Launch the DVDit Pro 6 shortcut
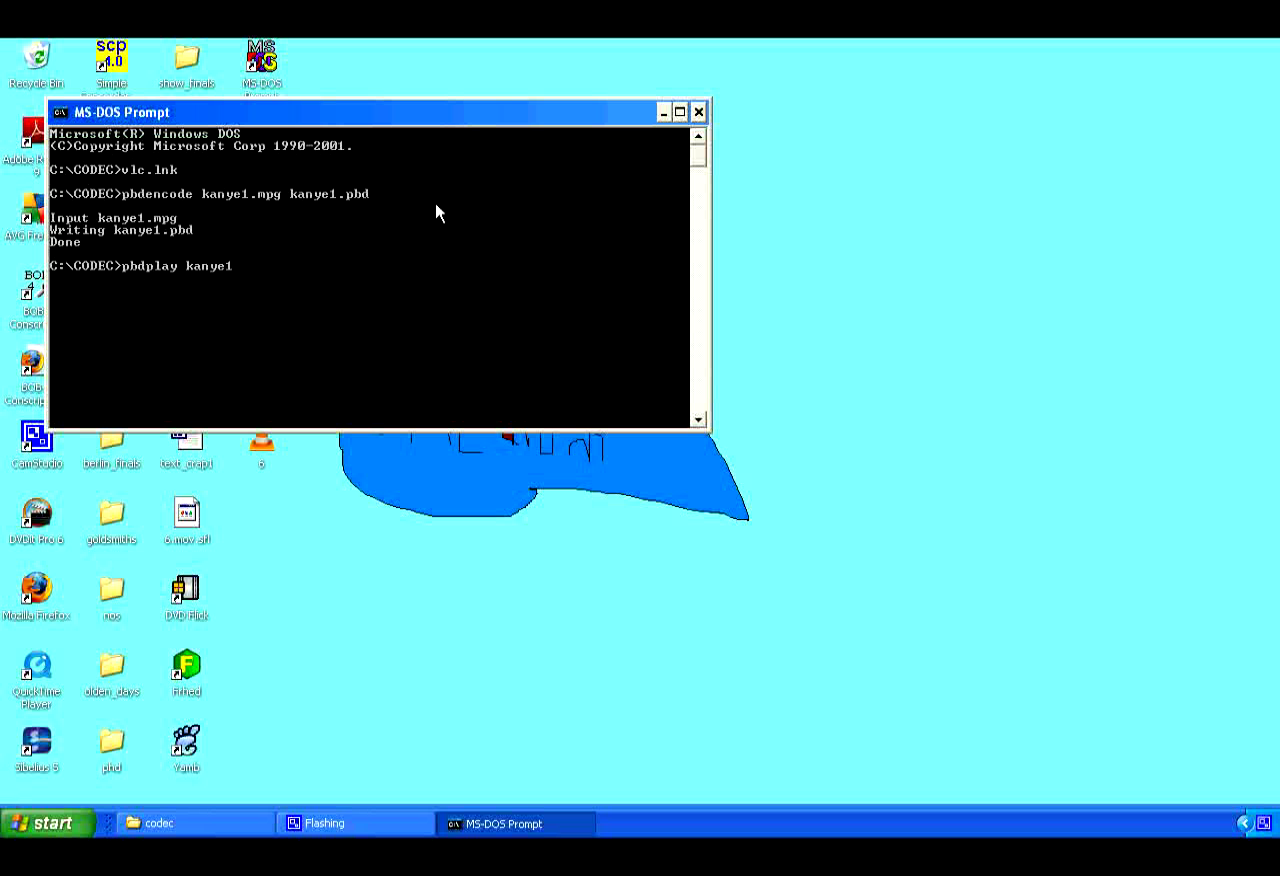 pyautogui.click(x=37, y=522)
